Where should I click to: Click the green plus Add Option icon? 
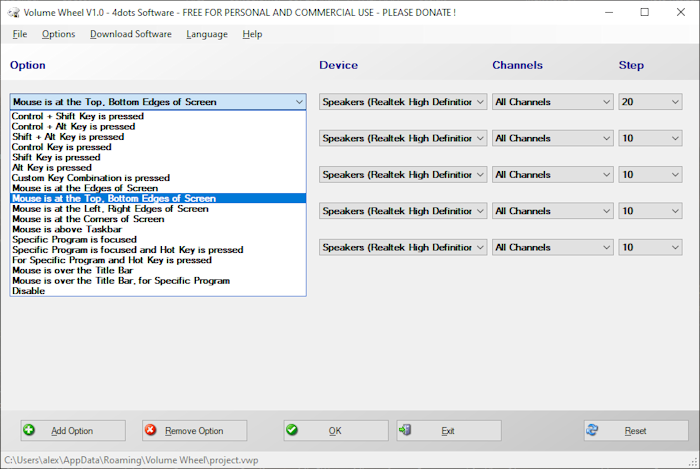pyautogui.click(x=30, y=430)
